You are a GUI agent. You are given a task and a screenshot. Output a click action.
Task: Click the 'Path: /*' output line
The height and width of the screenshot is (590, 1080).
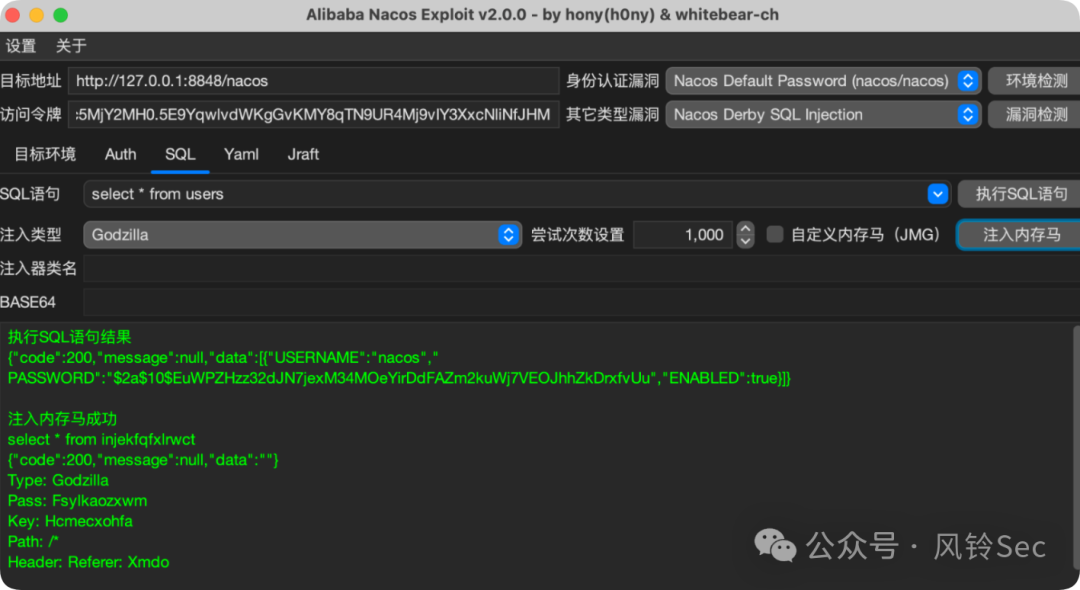pos(33,542)
